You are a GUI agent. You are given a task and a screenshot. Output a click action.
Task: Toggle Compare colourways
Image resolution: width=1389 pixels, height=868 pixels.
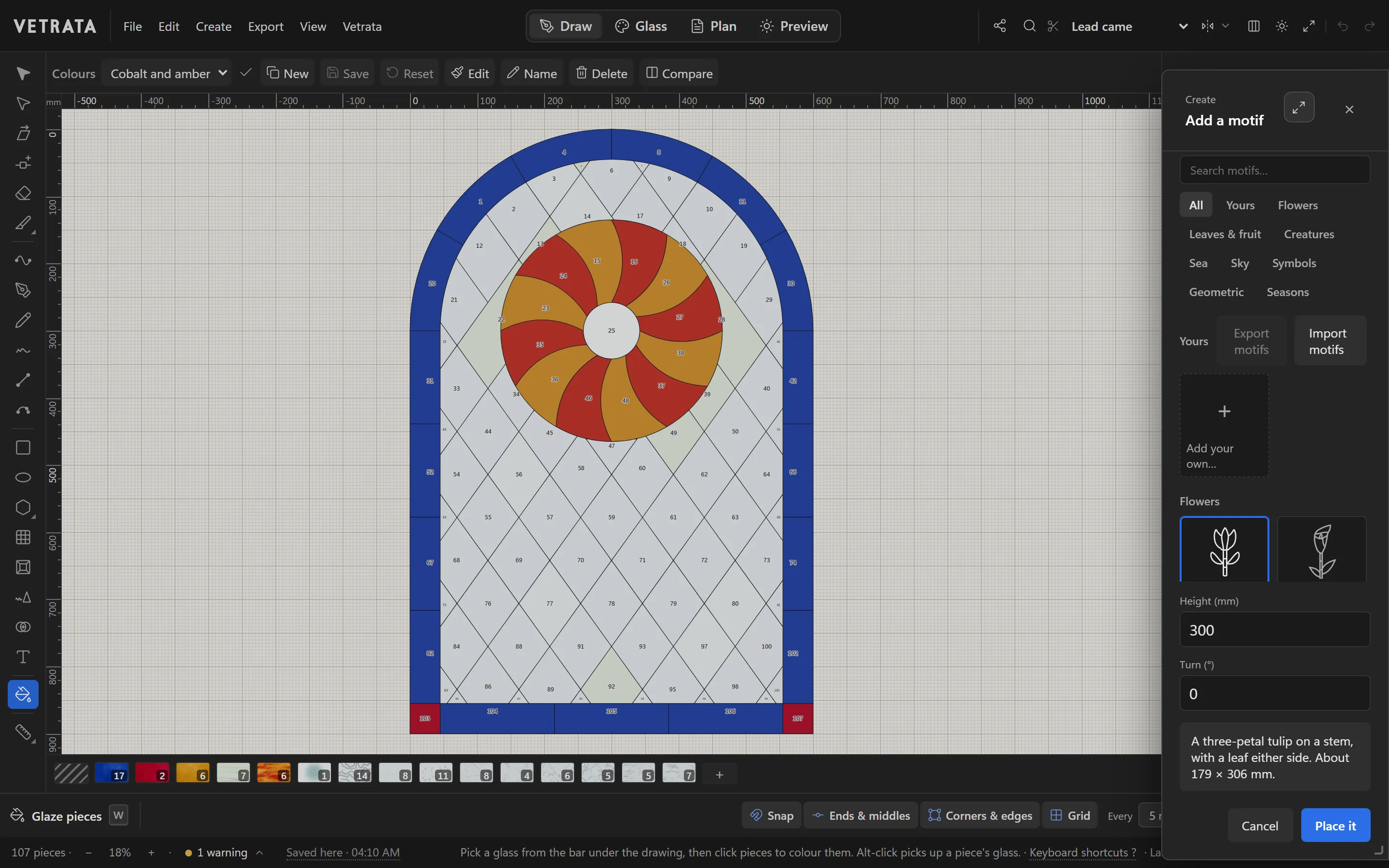coord(679,73)
